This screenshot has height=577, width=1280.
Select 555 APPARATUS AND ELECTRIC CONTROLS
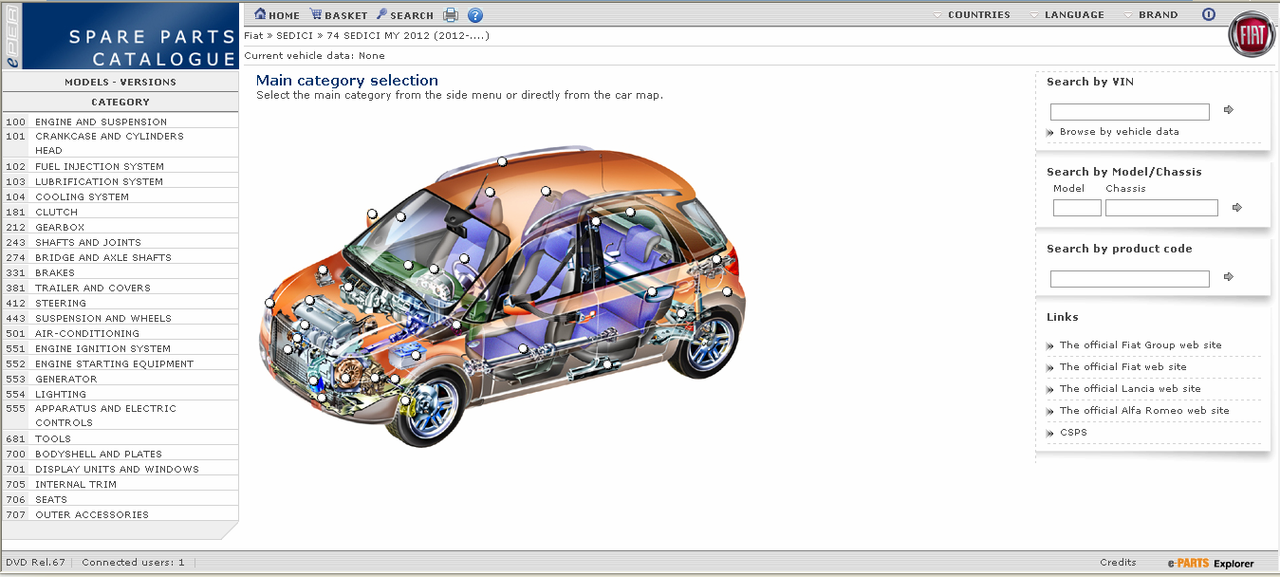(x=120, y=415)
